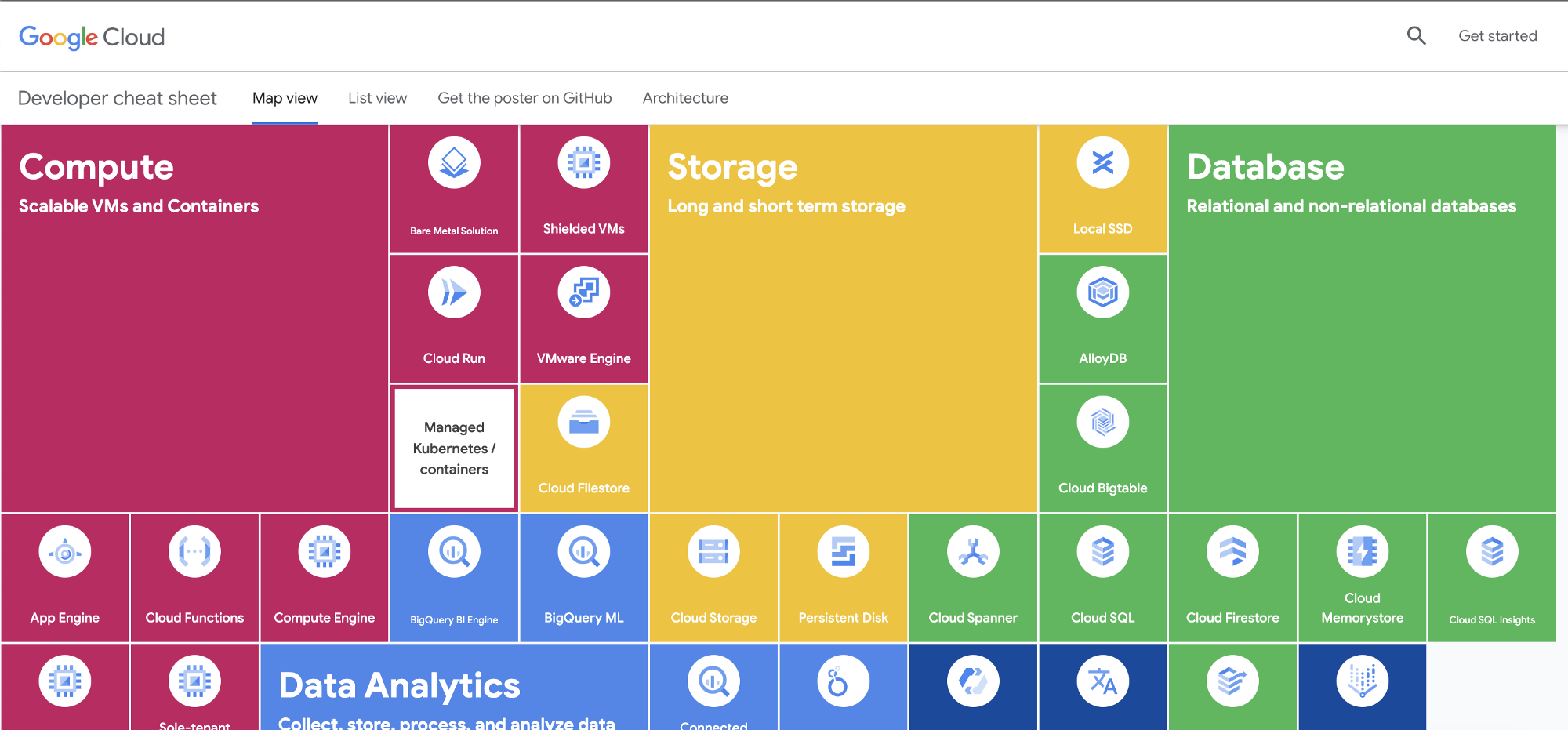
Task: Click the Get started link
Action: point(1497,35)
